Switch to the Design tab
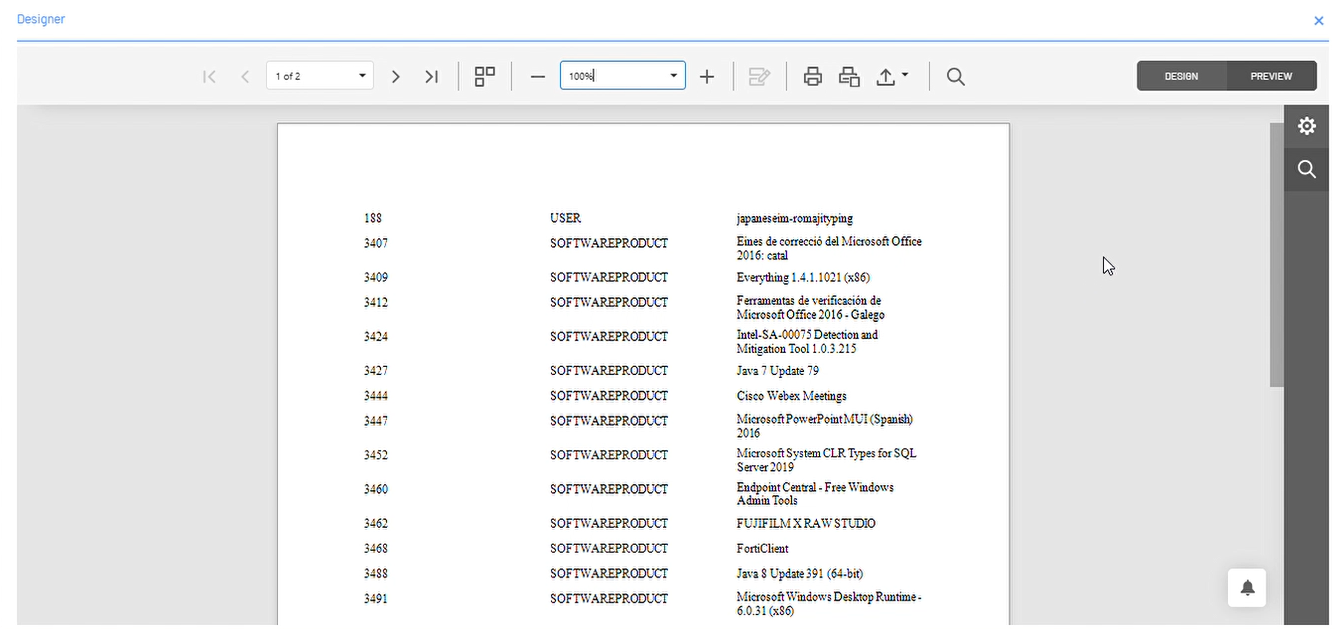The image size is (1335, 629). (1181, 76)
